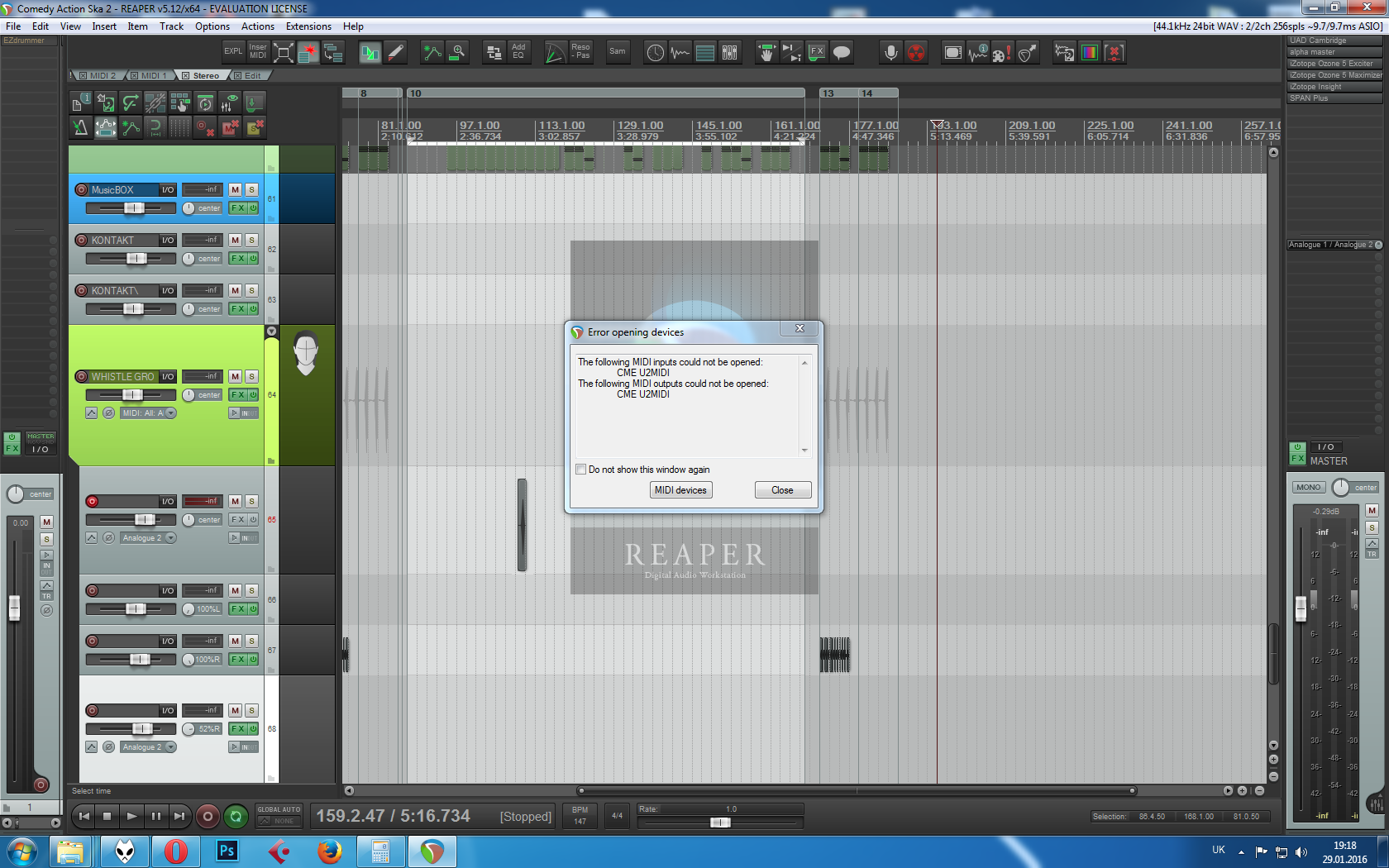Open the Extensions menu

tap(308, 26)
